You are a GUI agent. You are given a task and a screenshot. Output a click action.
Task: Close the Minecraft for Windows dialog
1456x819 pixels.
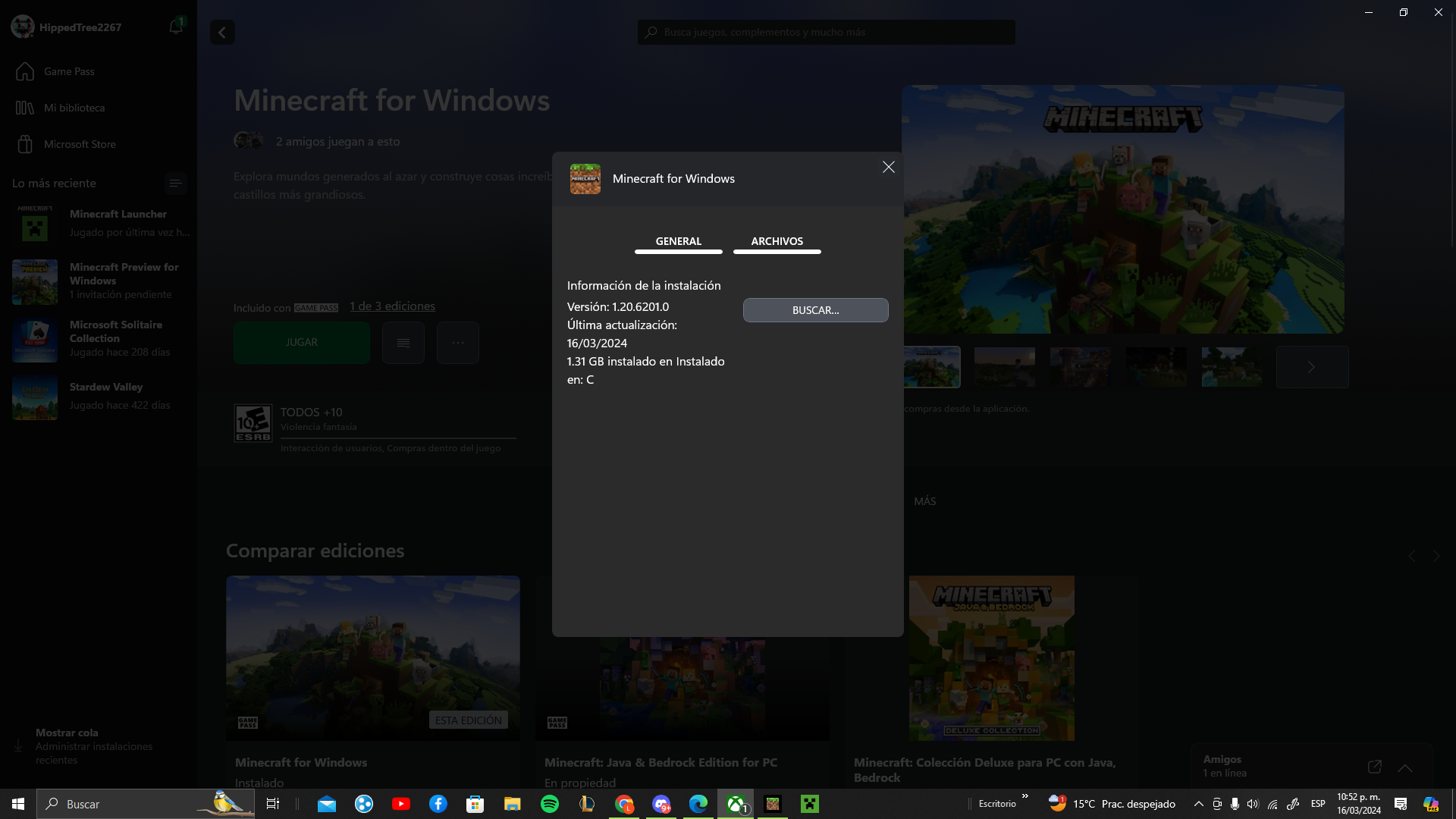(x=888, y=168)
